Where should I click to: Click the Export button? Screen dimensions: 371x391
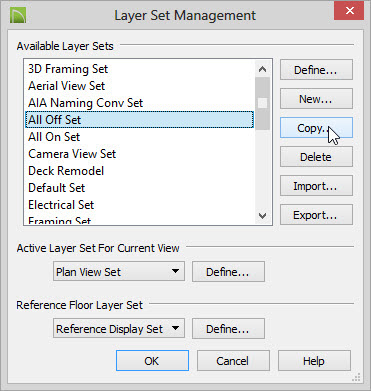click(x=316, y=215)
